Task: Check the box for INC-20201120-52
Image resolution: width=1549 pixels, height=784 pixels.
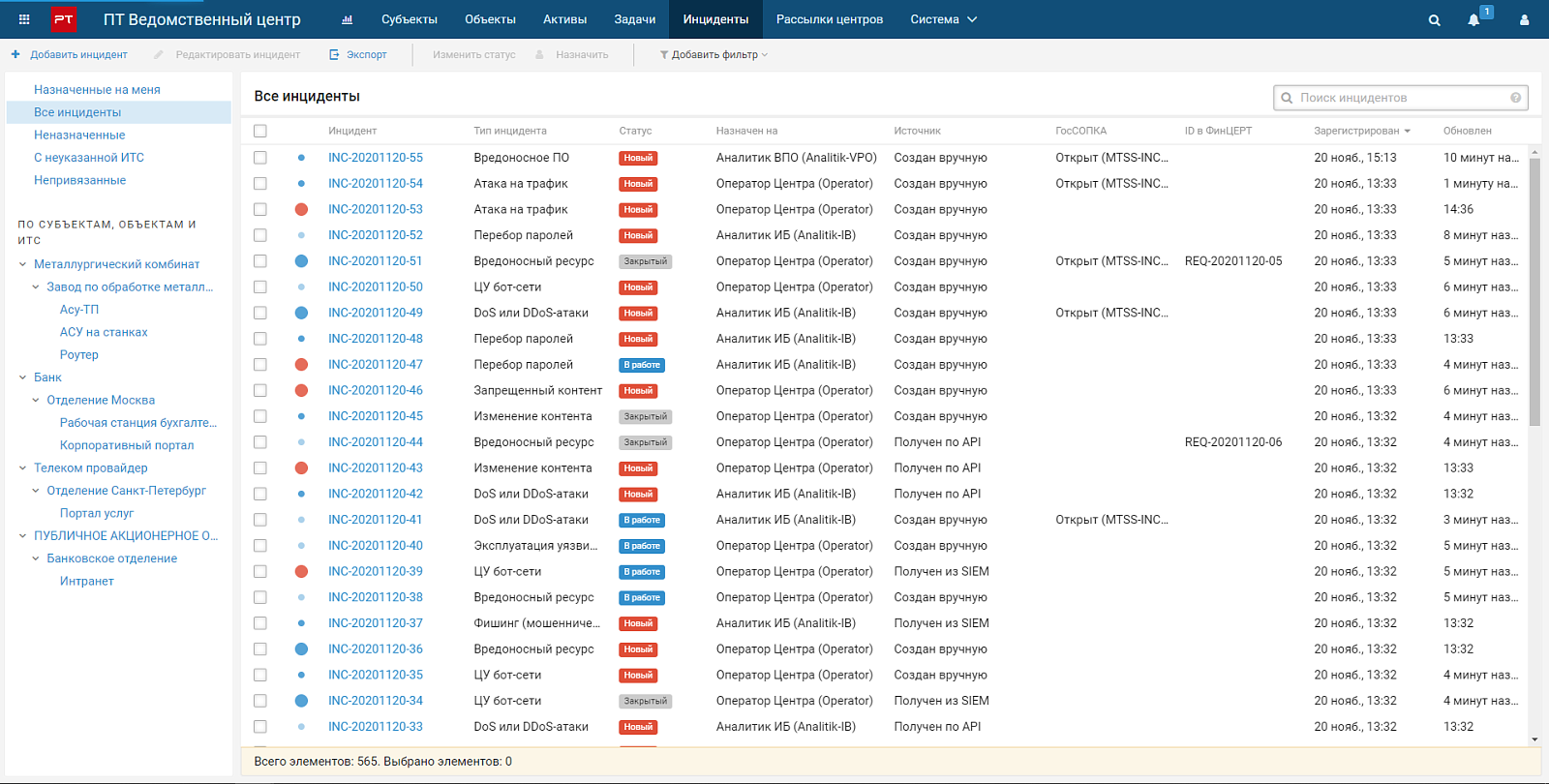Action: (260, 235)
